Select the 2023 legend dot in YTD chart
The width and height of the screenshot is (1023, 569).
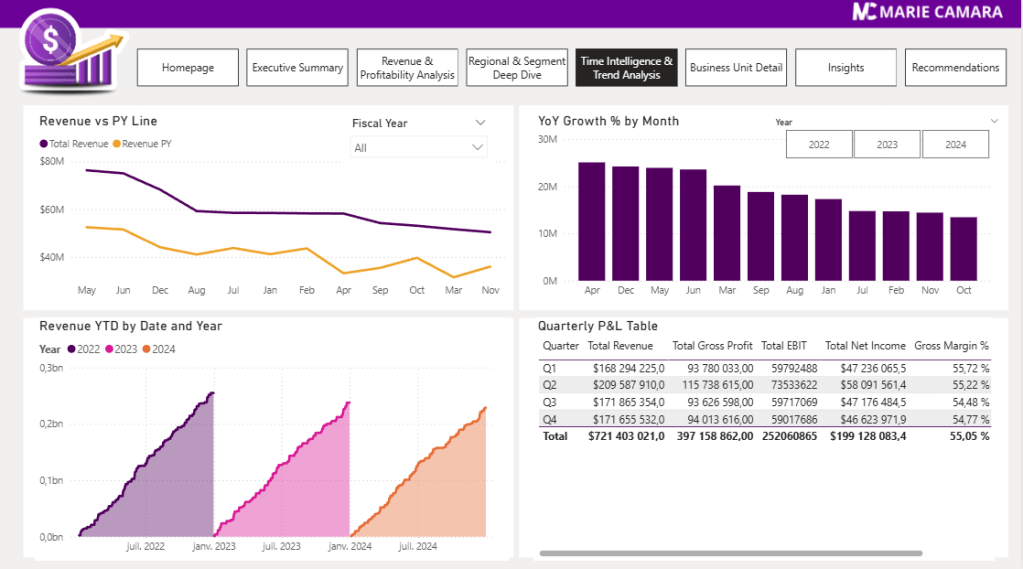tap(110, 349)
